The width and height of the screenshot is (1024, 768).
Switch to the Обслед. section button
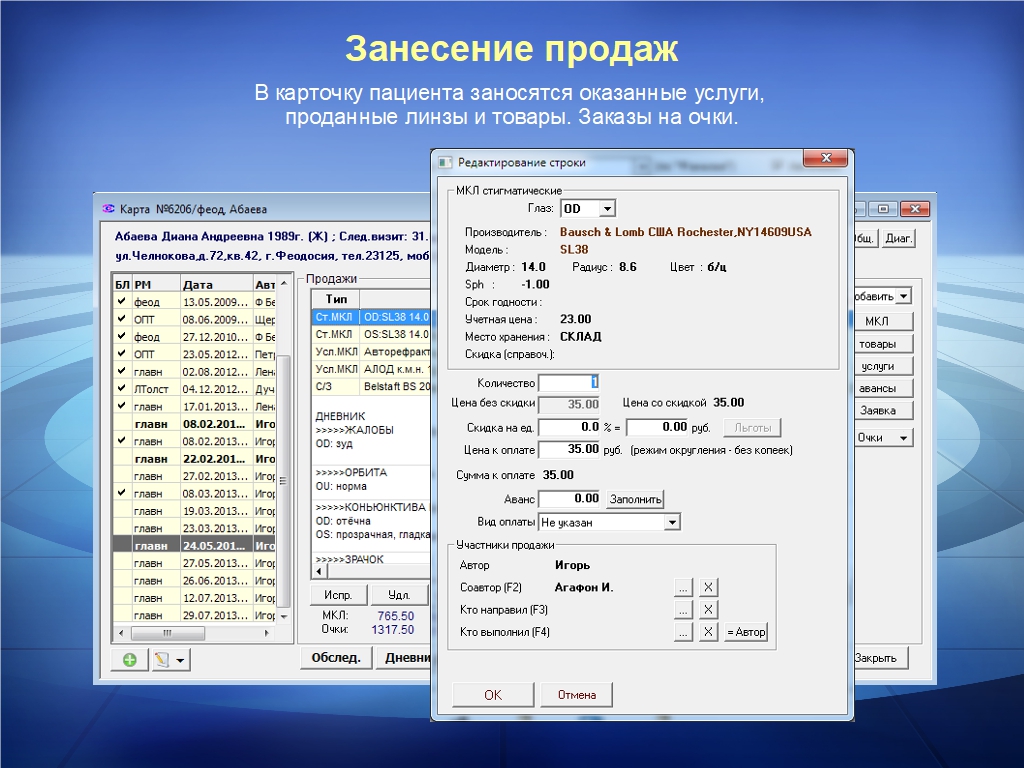tap(335, 658)
